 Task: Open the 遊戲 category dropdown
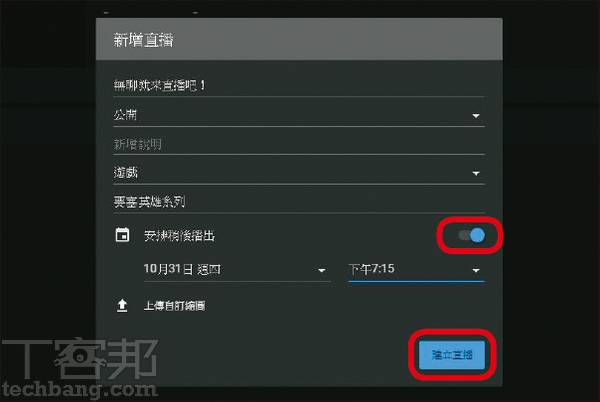coord(298,173)
